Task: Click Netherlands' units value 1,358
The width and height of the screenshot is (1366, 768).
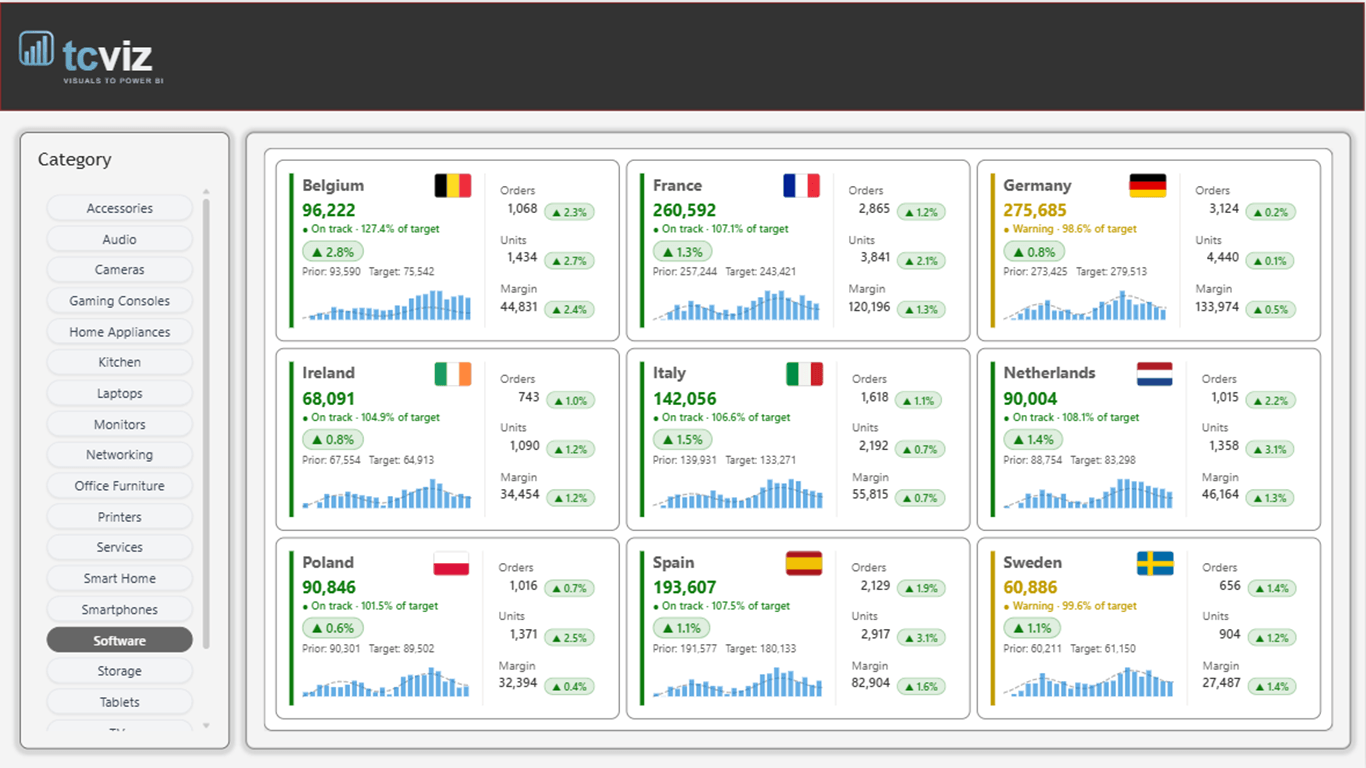Action: coord(1224,446)
